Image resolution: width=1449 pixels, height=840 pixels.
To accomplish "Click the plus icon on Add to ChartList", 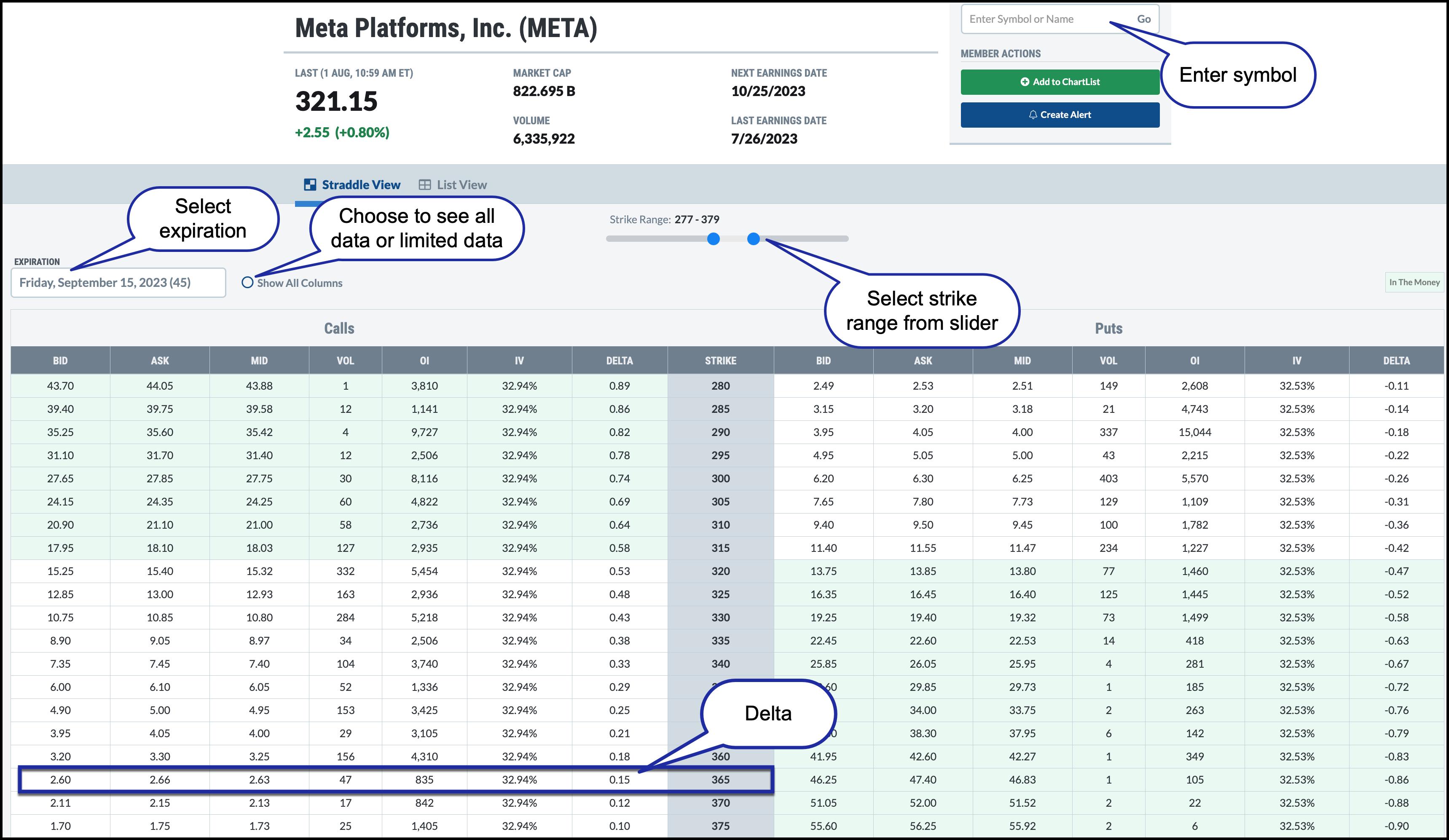I will (x=1025, y=82).
